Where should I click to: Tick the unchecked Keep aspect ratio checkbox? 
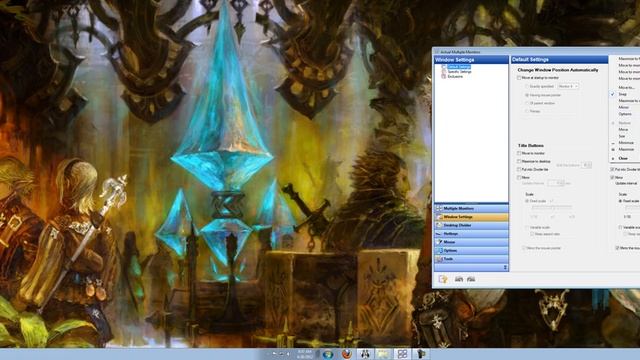532,234
